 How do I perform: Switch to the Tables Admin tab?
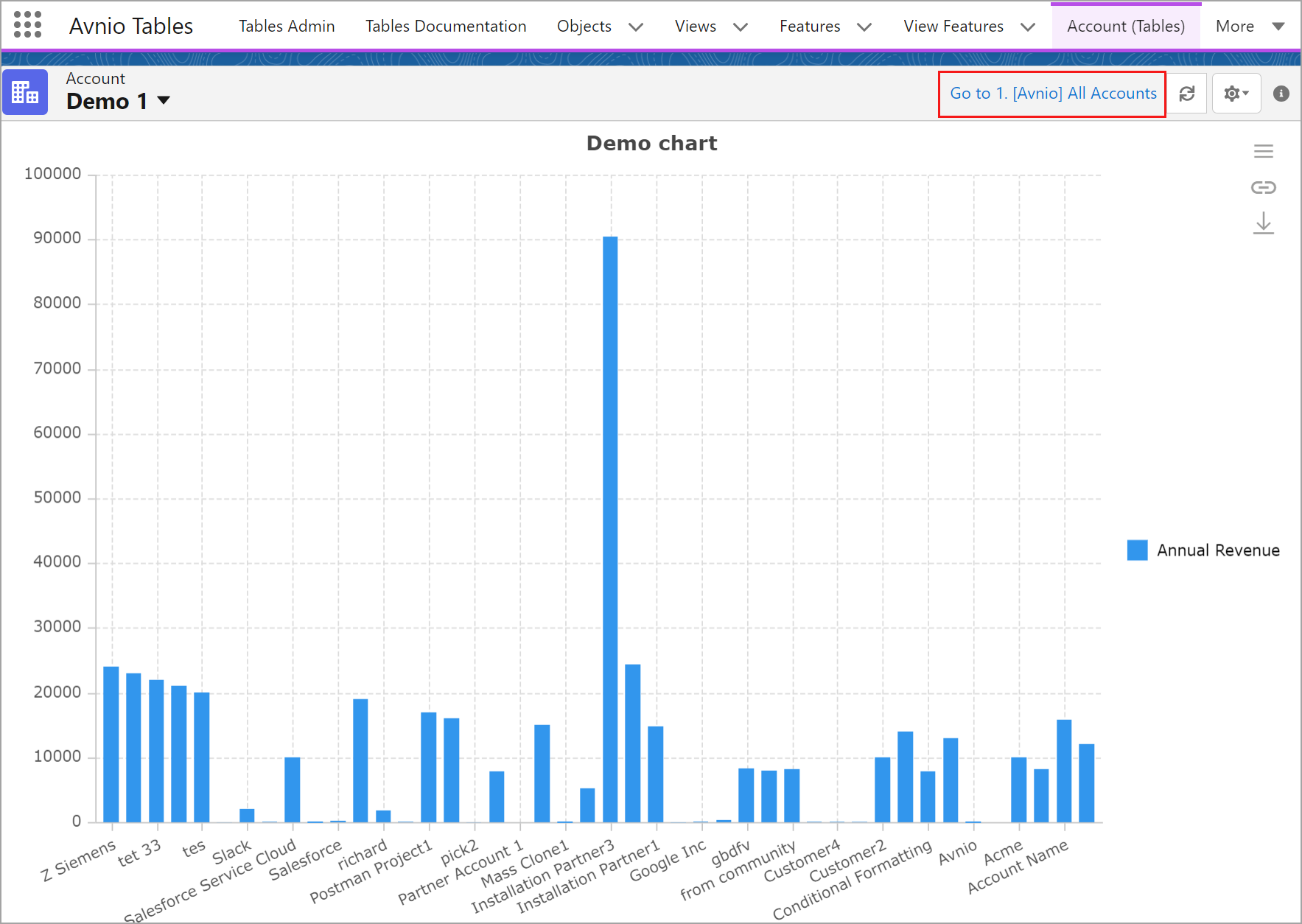(x=287, y=27)
